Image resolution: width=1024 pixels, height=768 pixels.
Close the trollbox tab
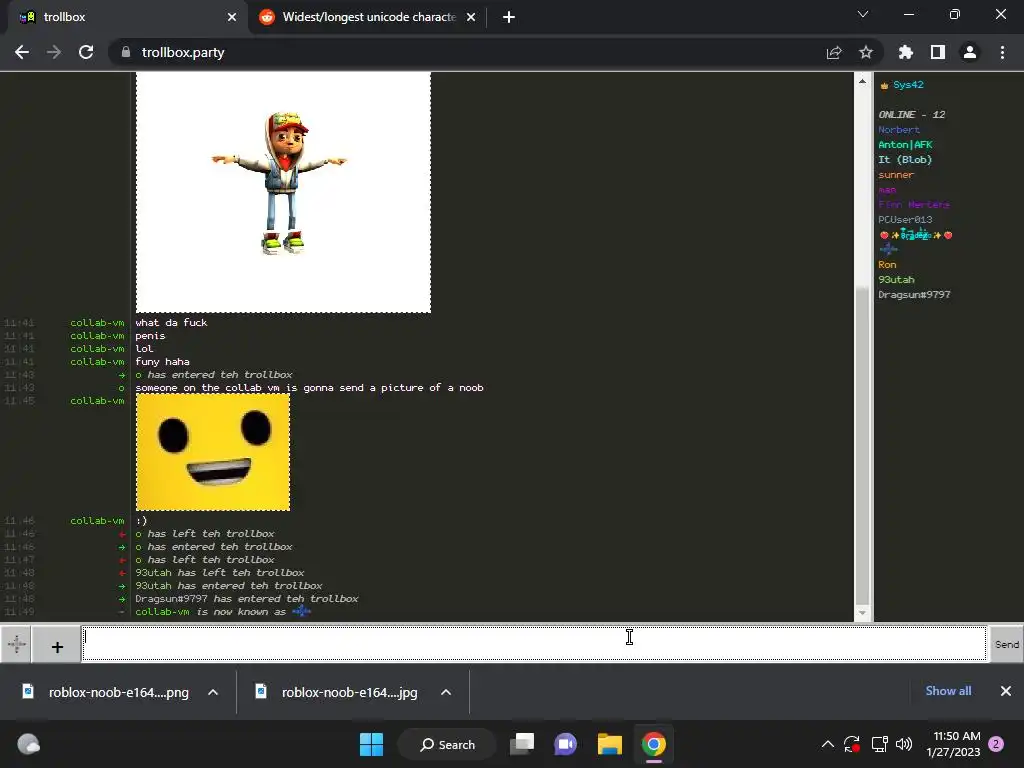coord(232,17)
